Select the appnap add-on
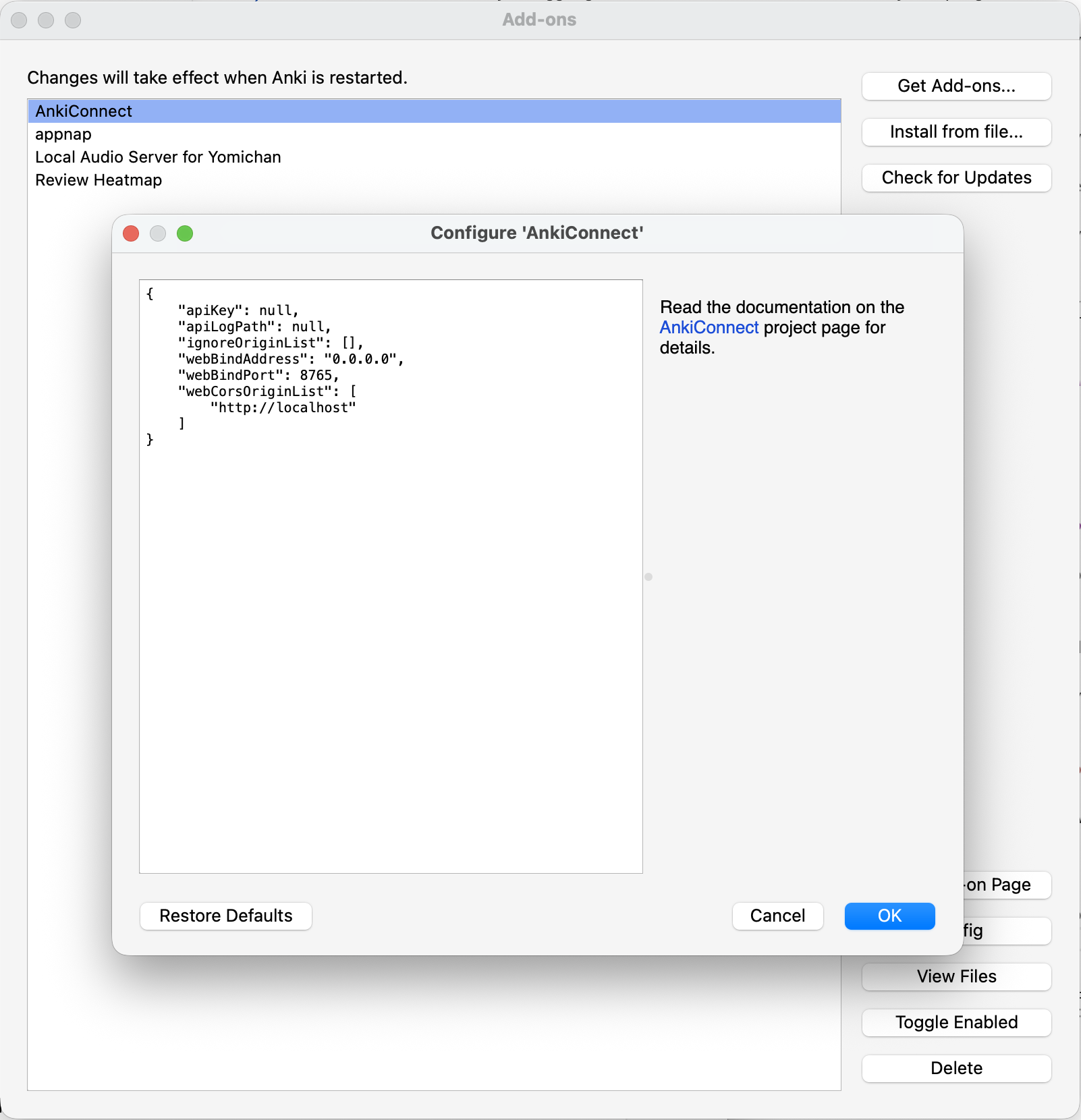 click(x=434, y=134)
